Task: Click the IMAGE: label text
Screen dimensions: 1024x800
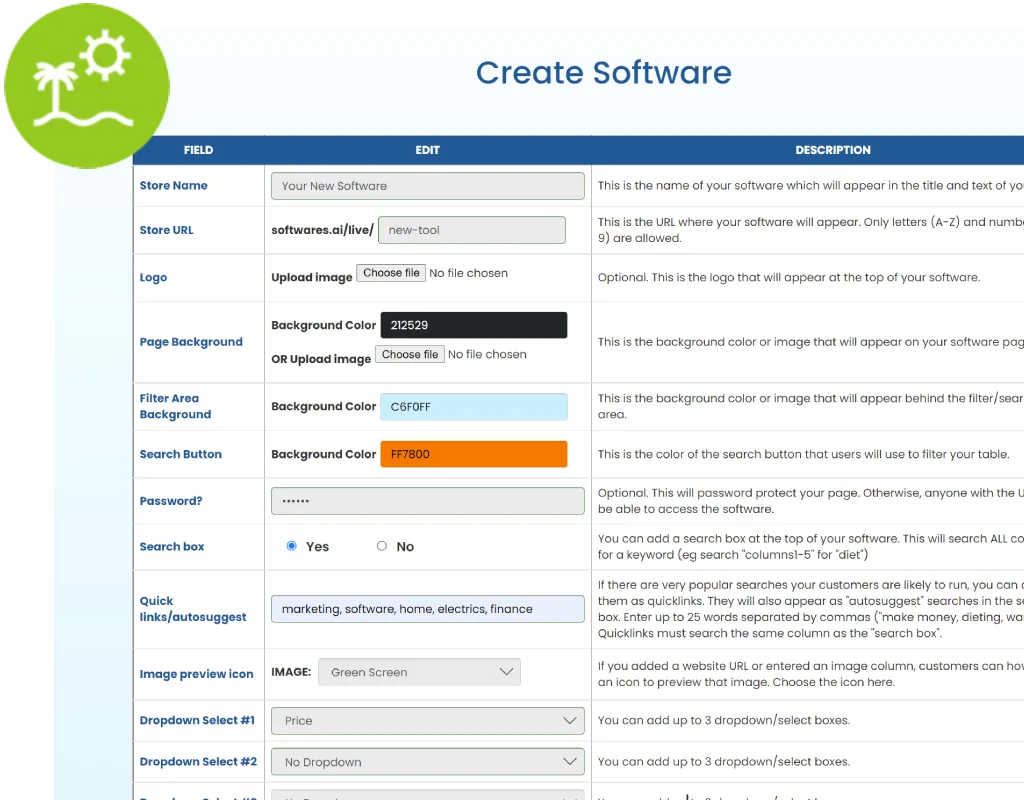Action: point(291,672)
